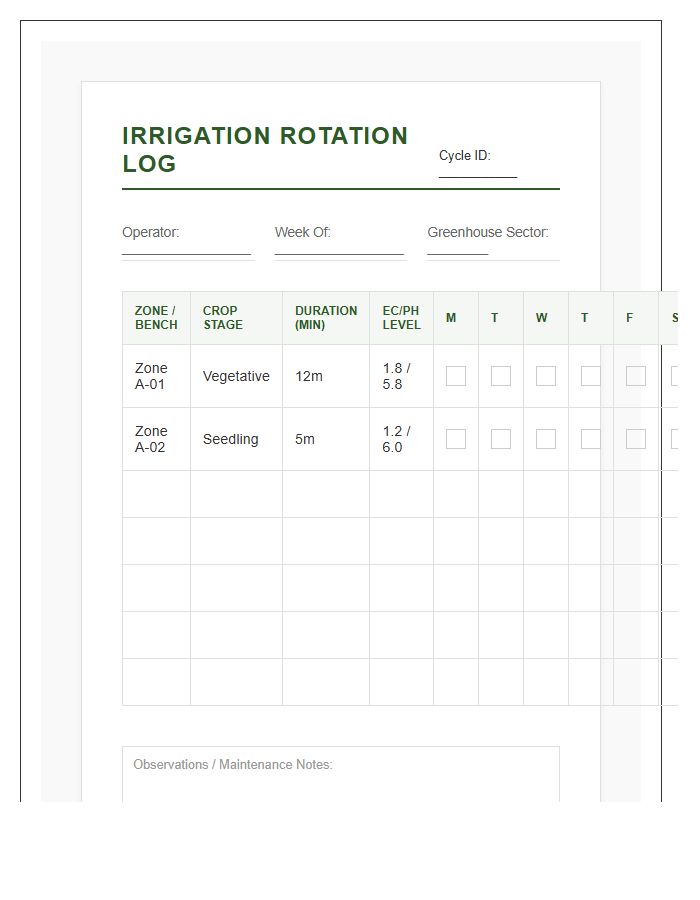Check Wednesday box for Zone A-01
Image resolution: width=700 pixels, height=900 pixels.
click(546, 376)
